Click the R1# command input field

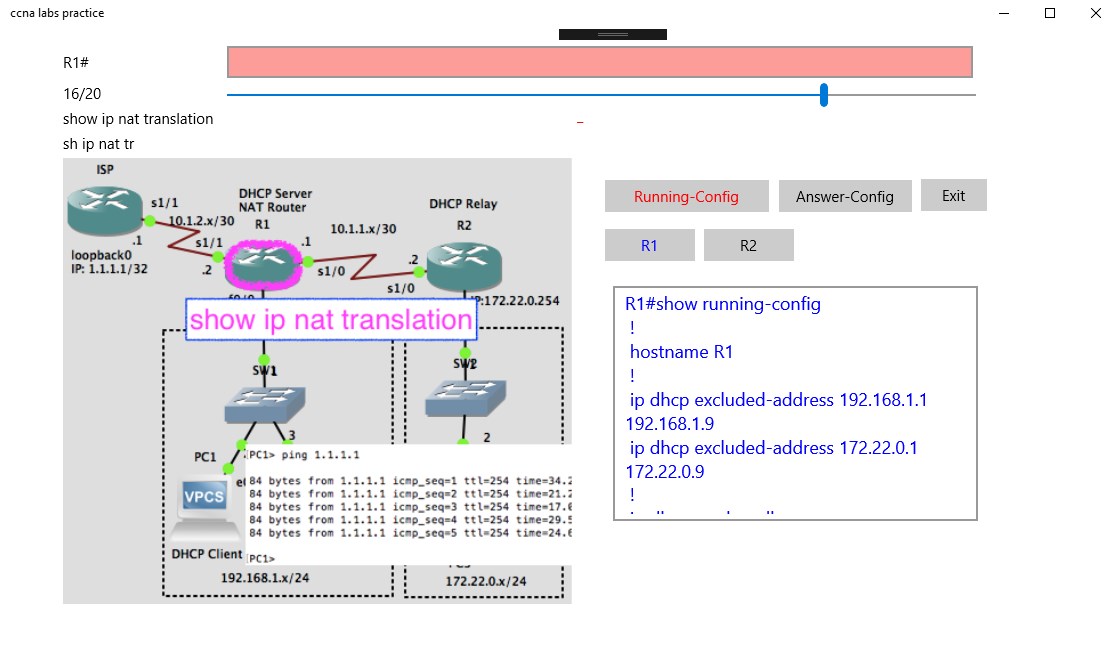[599, 62]
